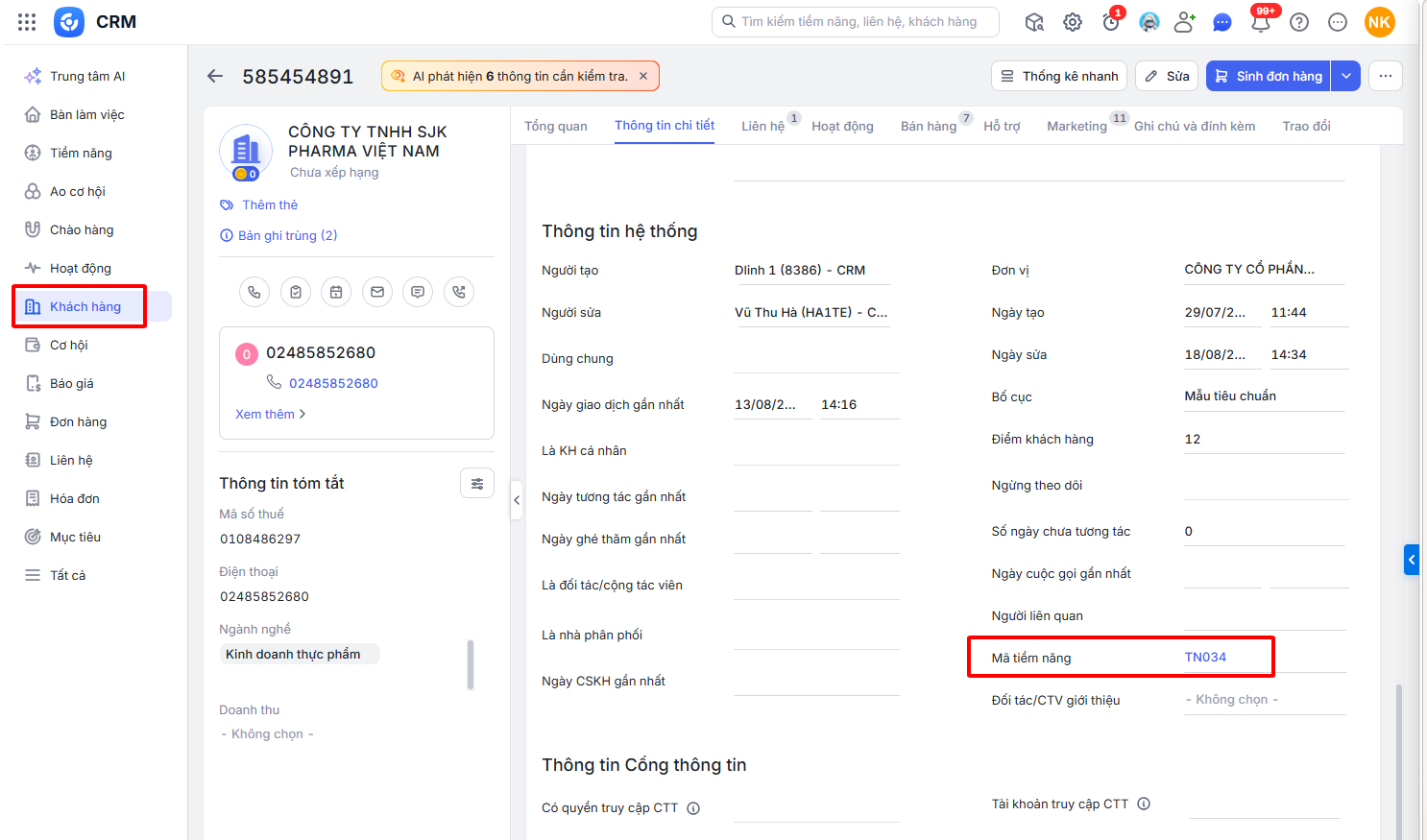The width and height of the screenshot is (1427, 840).
Task: Open Ao cơ hội in sidebar
Action: 93,191
